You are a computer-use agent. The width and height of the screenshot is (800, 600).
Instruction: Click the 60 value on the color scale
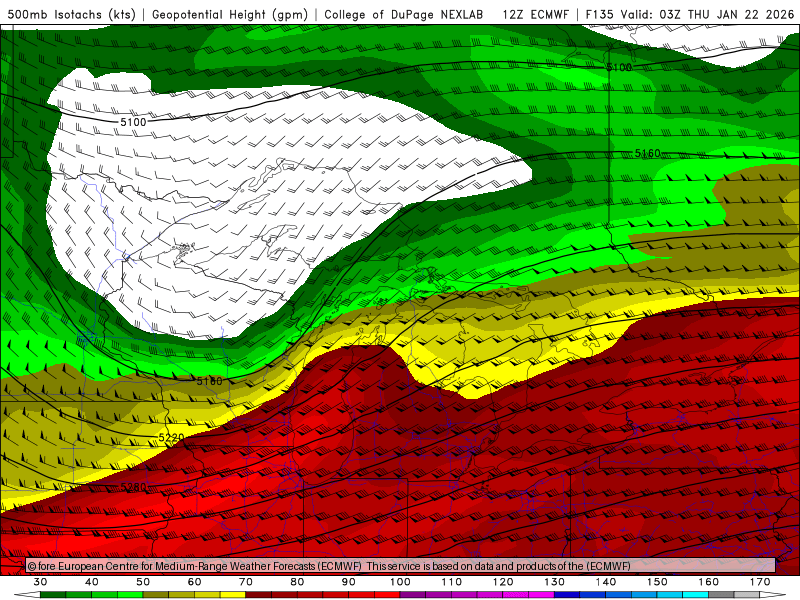tap(194, 582)
